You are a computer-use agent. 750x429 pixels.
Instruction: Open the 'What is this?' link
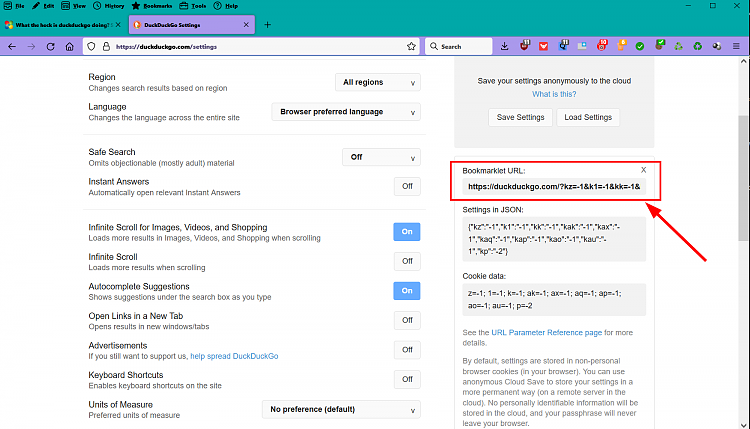pyautogui.click(x=554, y=94)
